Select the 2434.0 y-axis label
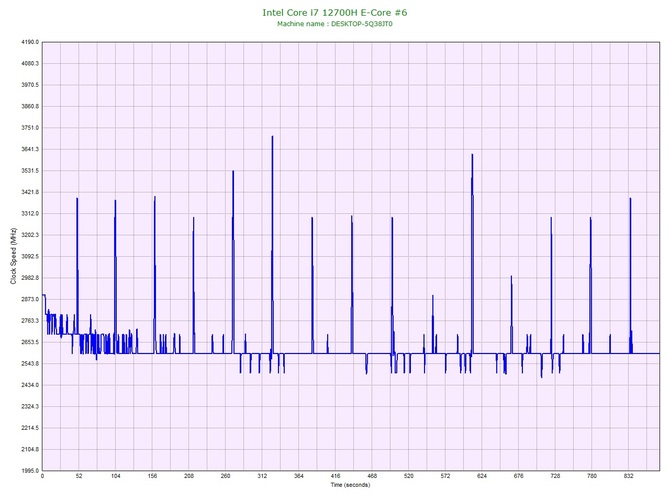 [30, 385]
